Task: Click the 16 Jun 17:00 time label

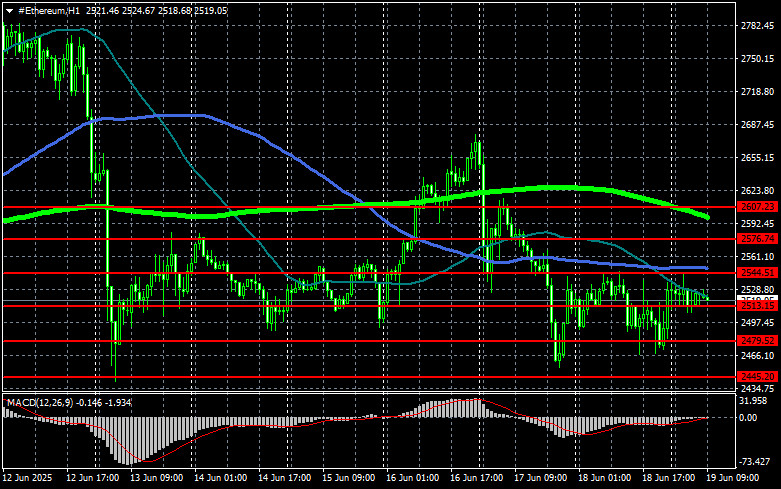Action: click(x=477, y=478)
